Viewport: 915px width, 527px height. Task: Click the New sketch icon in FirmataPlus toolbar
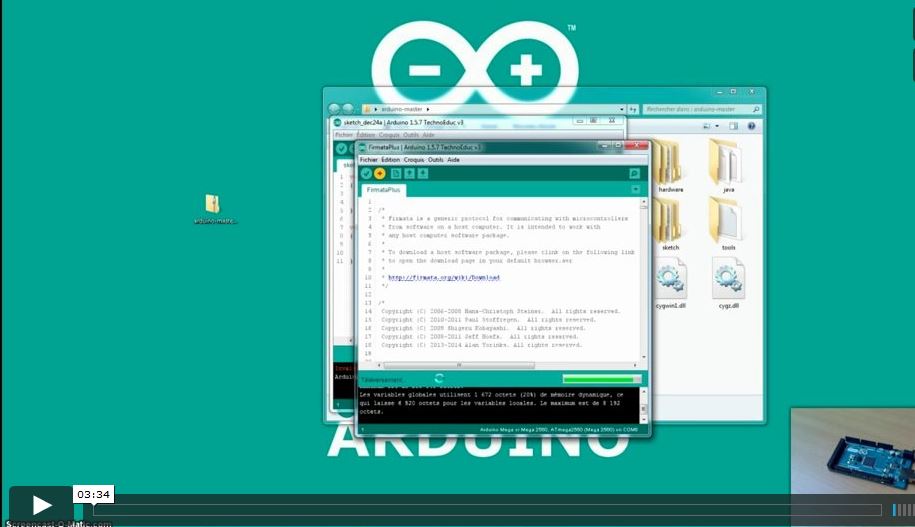click(396, 173)
